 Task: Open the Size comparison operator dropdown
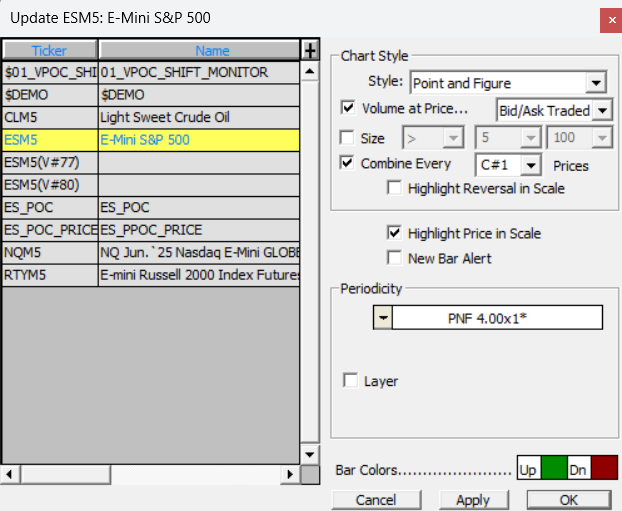coord(453,138)
